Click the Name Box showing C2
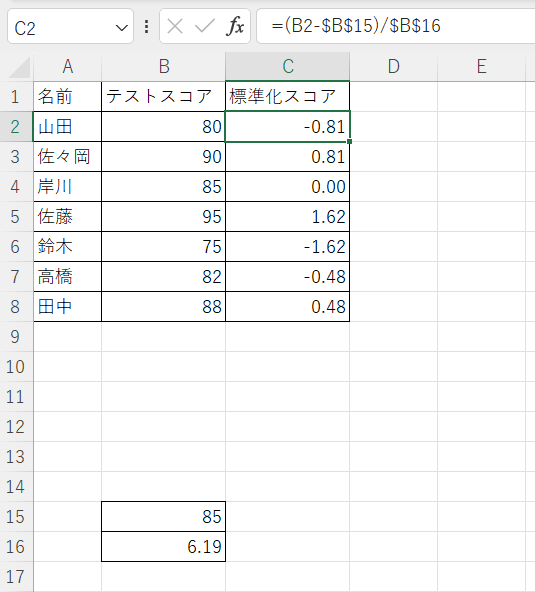Screen dimensions: 535x592 coord(70,27)
